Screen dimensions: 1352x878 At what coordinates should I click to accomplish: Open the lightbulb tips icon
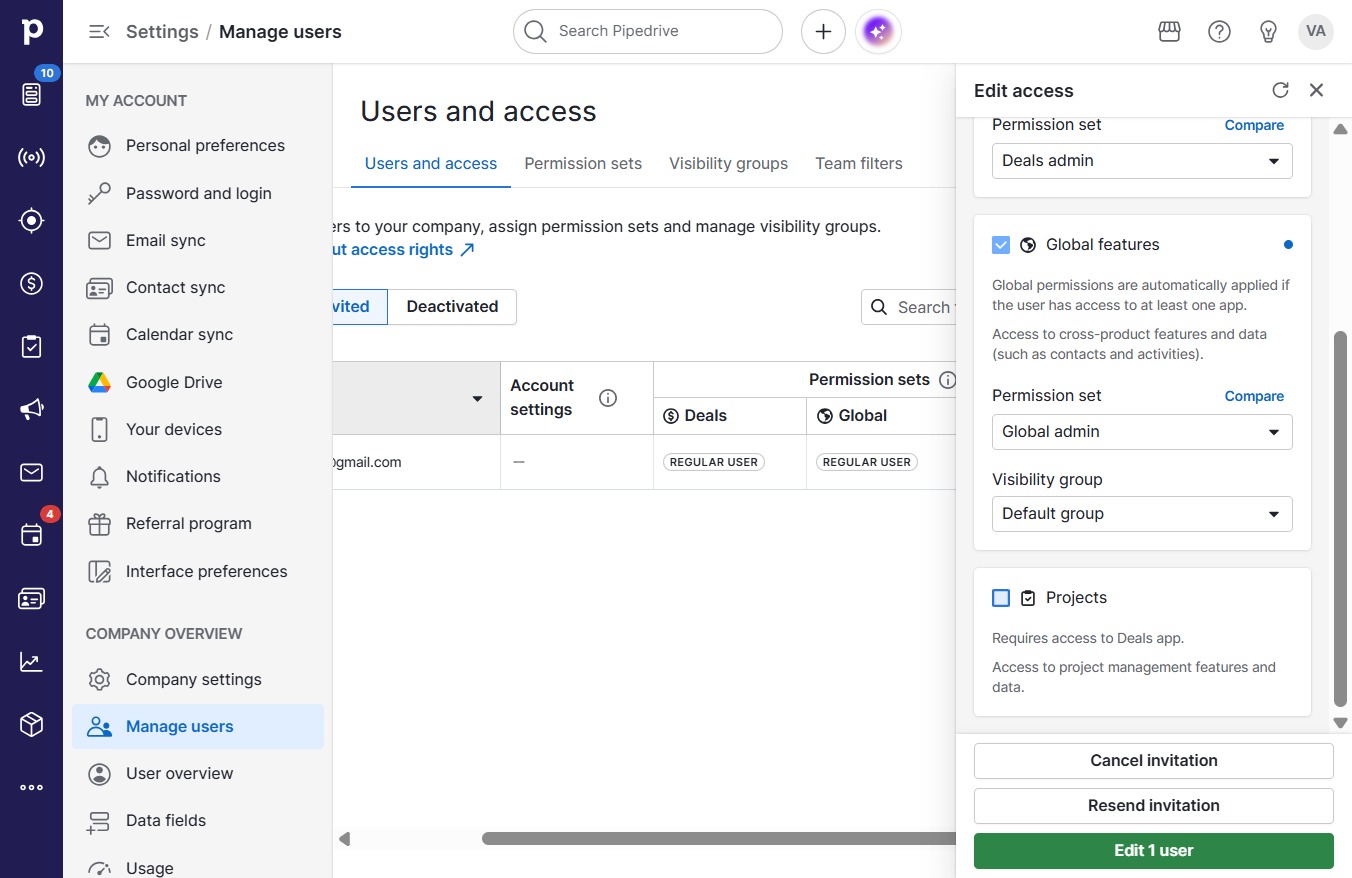[x=1268, y=32]
